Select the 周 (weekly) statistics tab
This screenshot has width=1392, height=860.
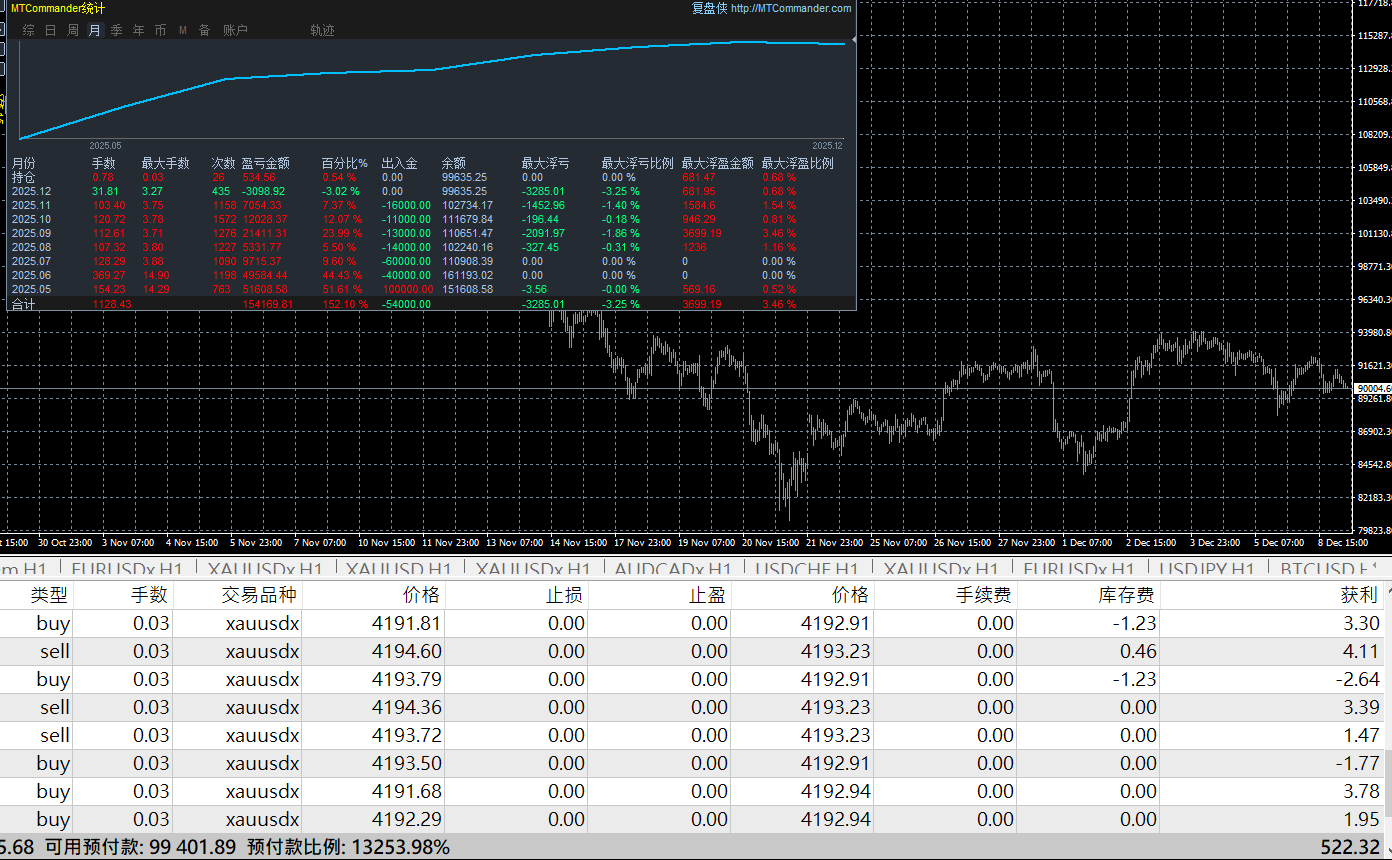coord(73,31)
